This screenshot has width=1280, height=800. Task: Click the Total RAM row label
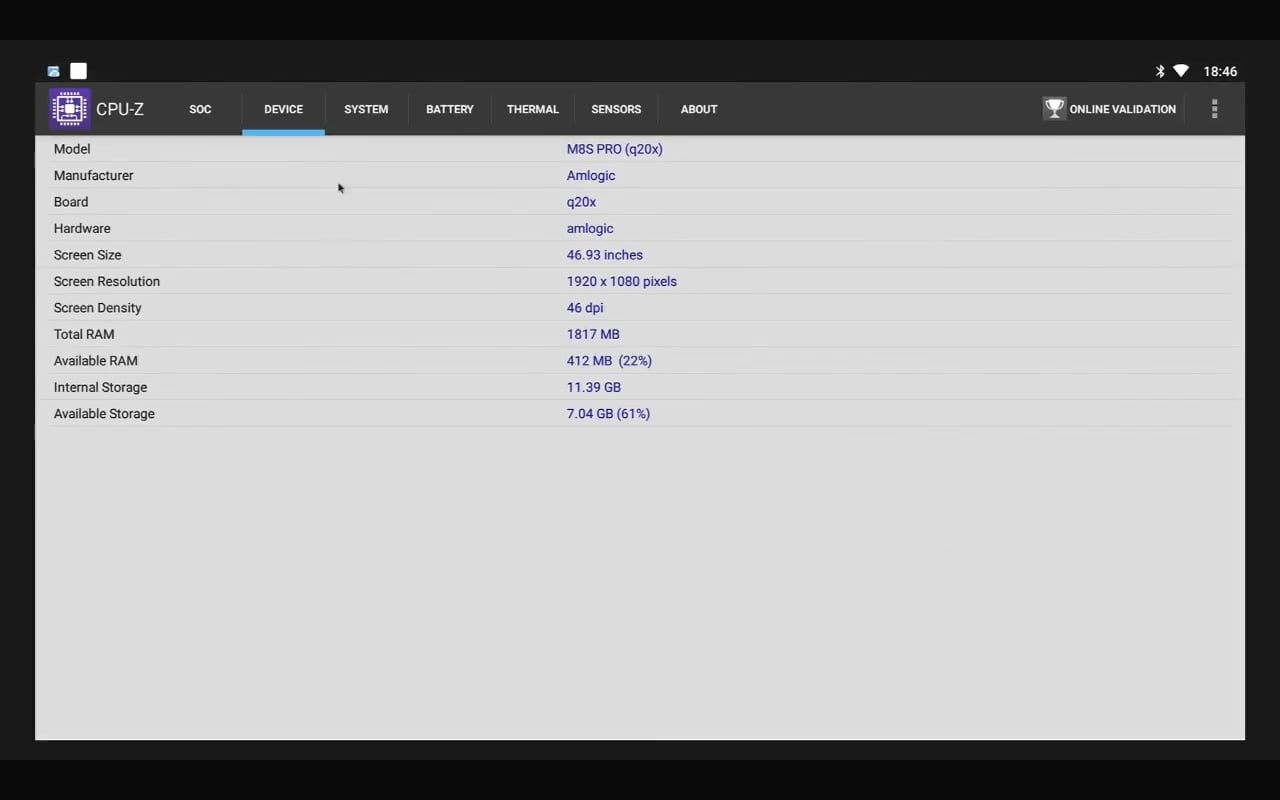(x=84, y=334)
